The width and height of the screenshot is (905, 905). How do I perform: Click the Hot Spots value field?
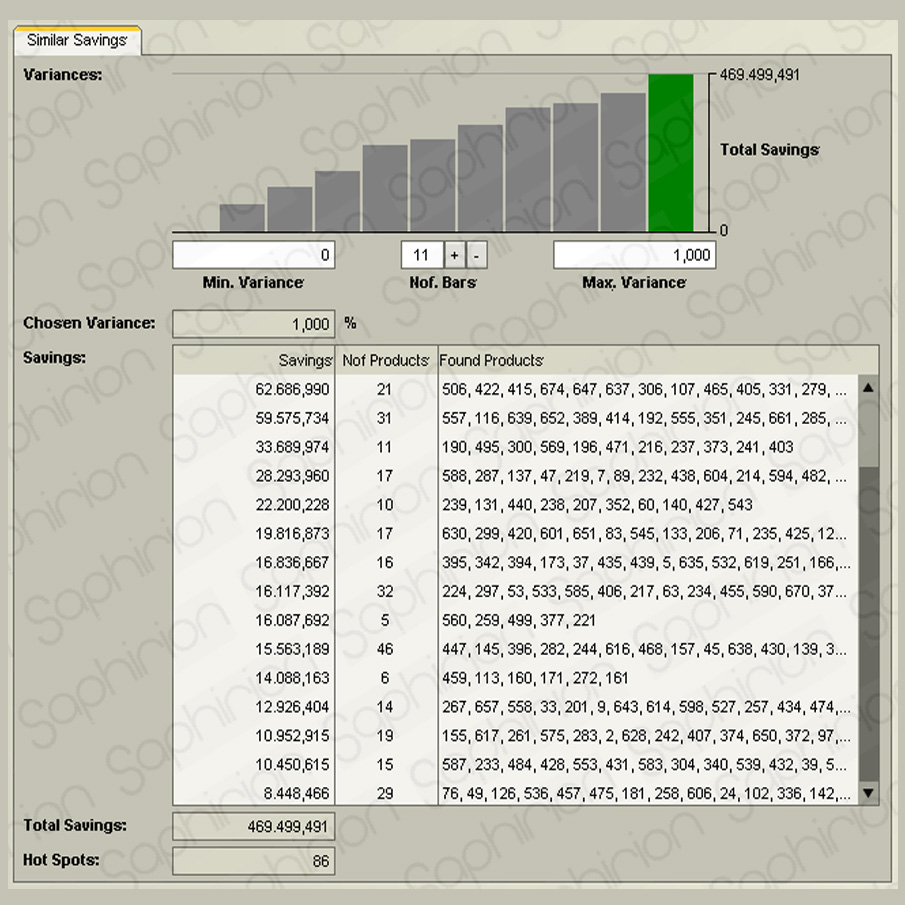tap(253, 861)
